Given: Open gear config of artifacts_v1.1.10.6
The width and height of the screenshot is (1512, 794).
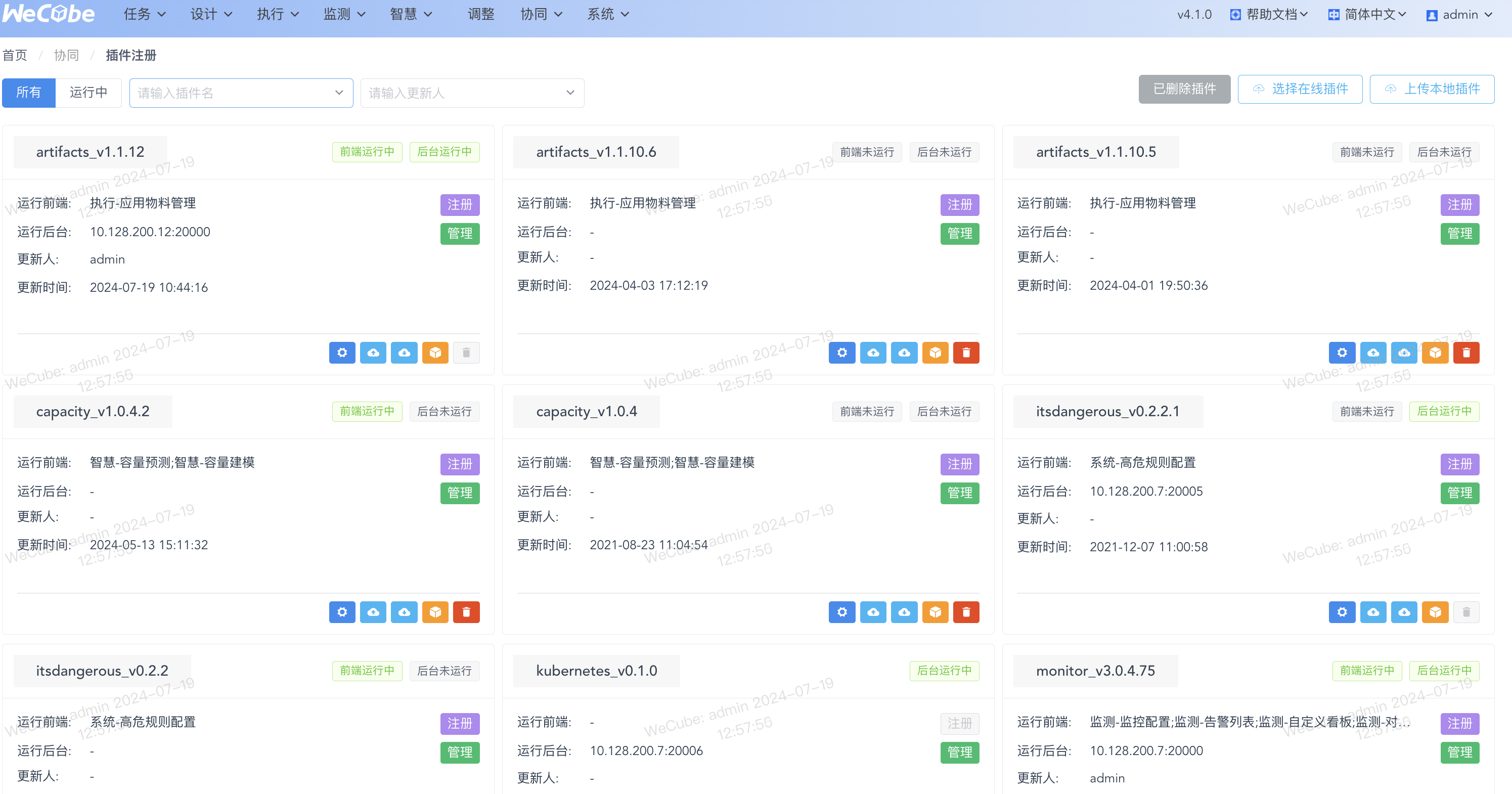Looking at the screenshot, I should [842, 352].
